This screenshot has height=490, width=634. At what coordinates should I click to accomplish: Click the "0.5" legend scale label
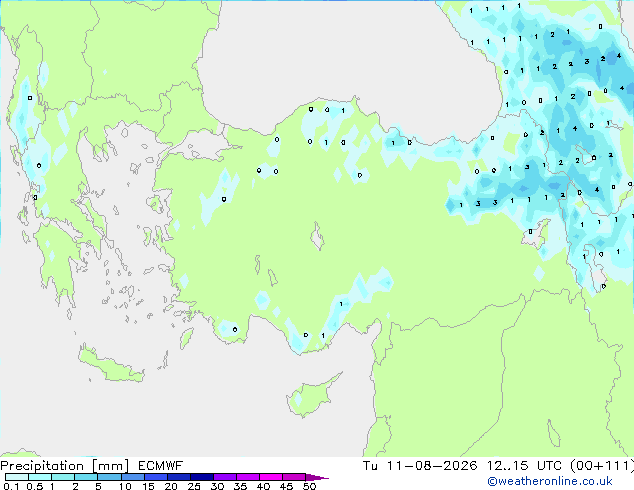34,486
